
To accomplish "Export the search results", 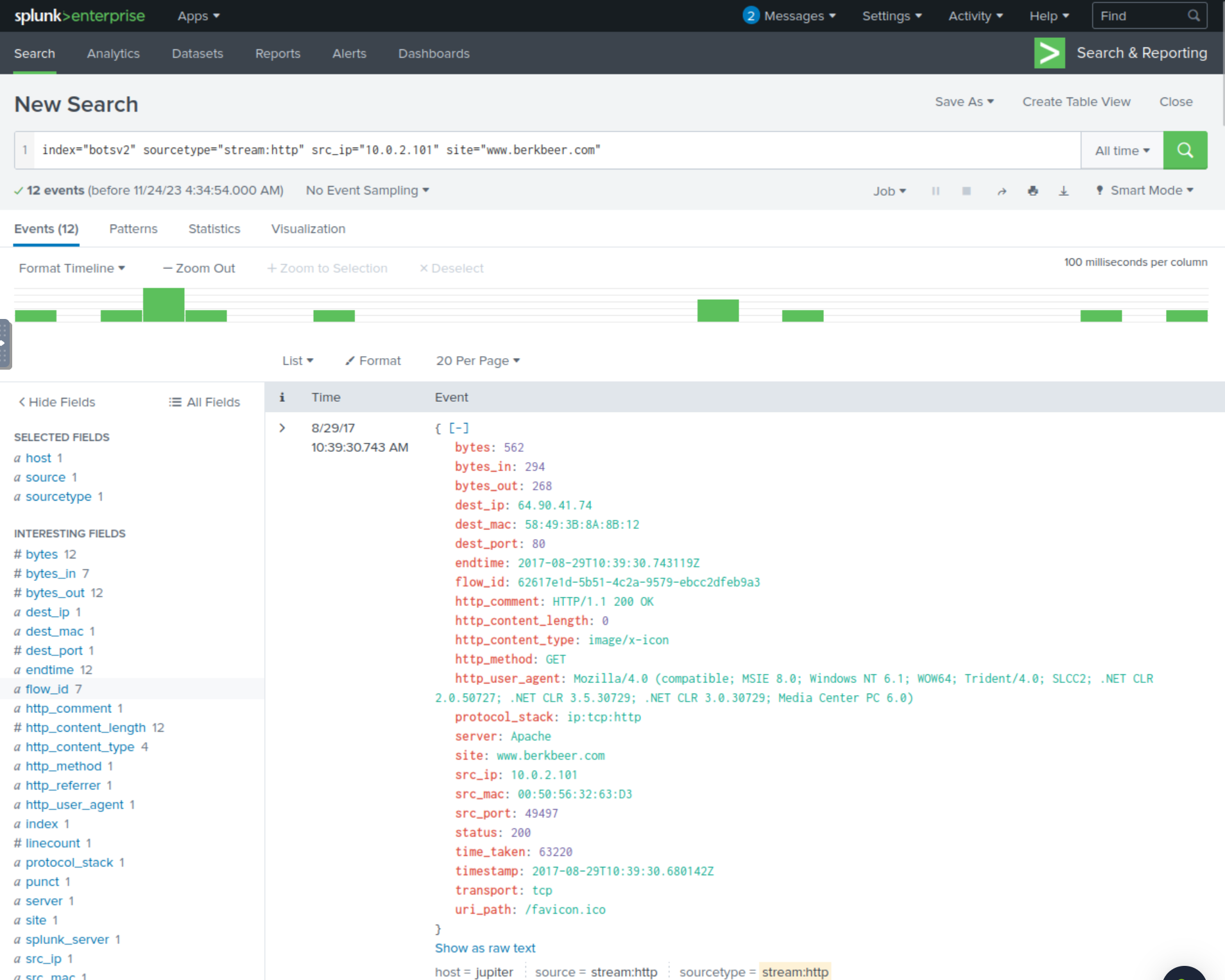I will 1063,191.
